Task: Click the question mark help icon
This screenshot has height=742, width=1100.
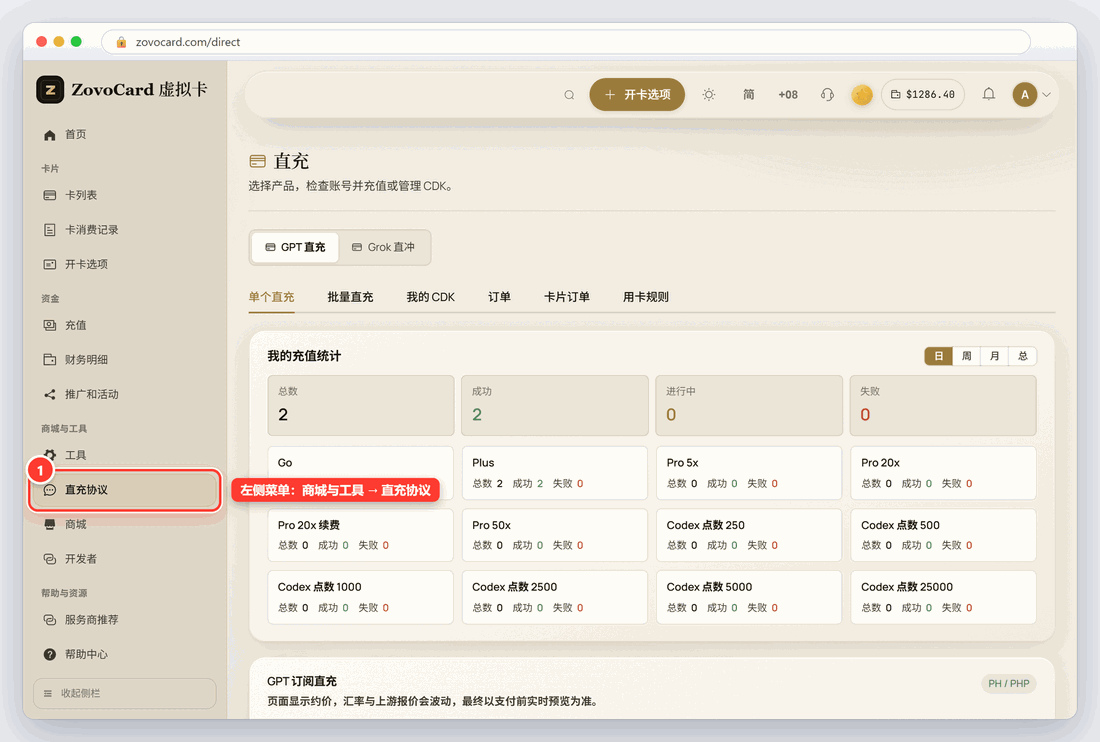Action: coord(50,654)
